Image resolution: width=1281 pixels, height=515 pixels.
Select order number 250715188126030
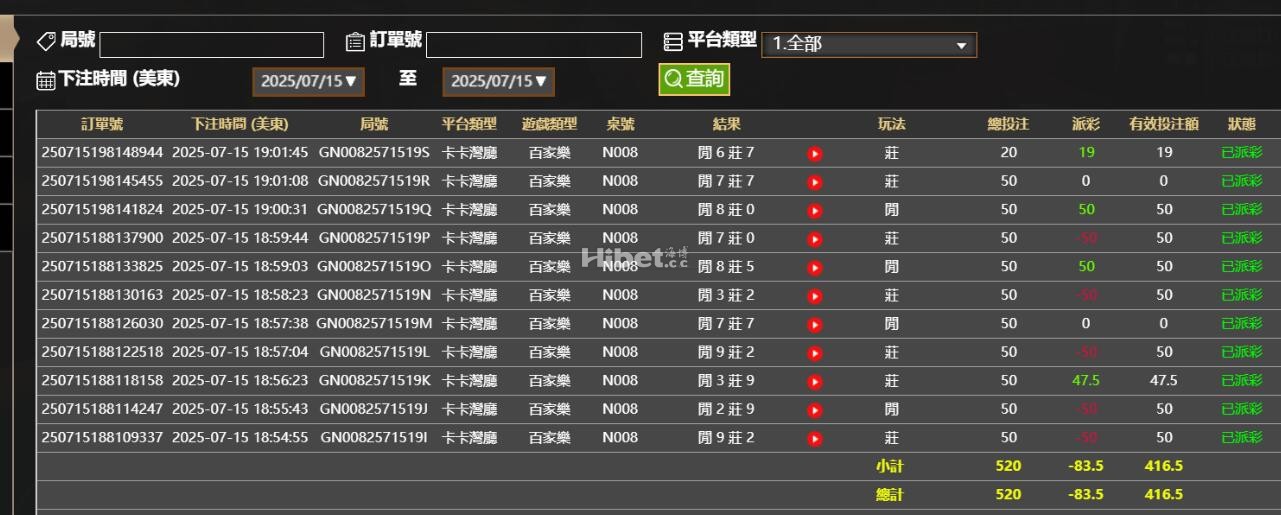pos(102,324)
